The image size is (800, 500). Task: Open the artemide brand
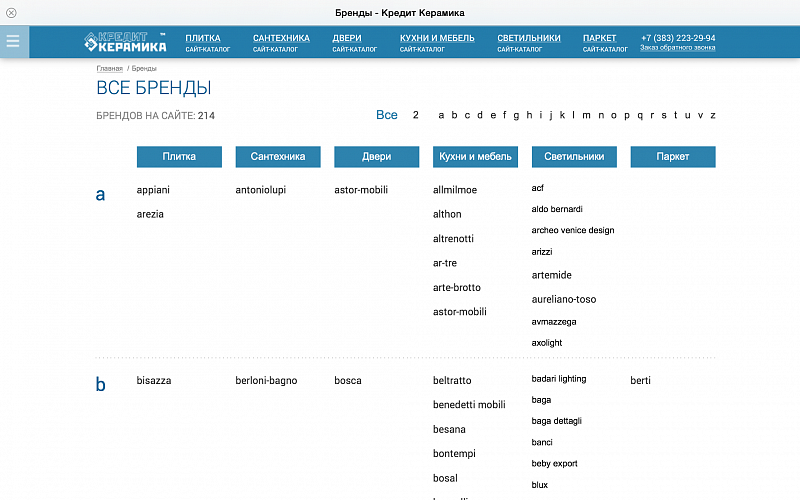[552, 275]
